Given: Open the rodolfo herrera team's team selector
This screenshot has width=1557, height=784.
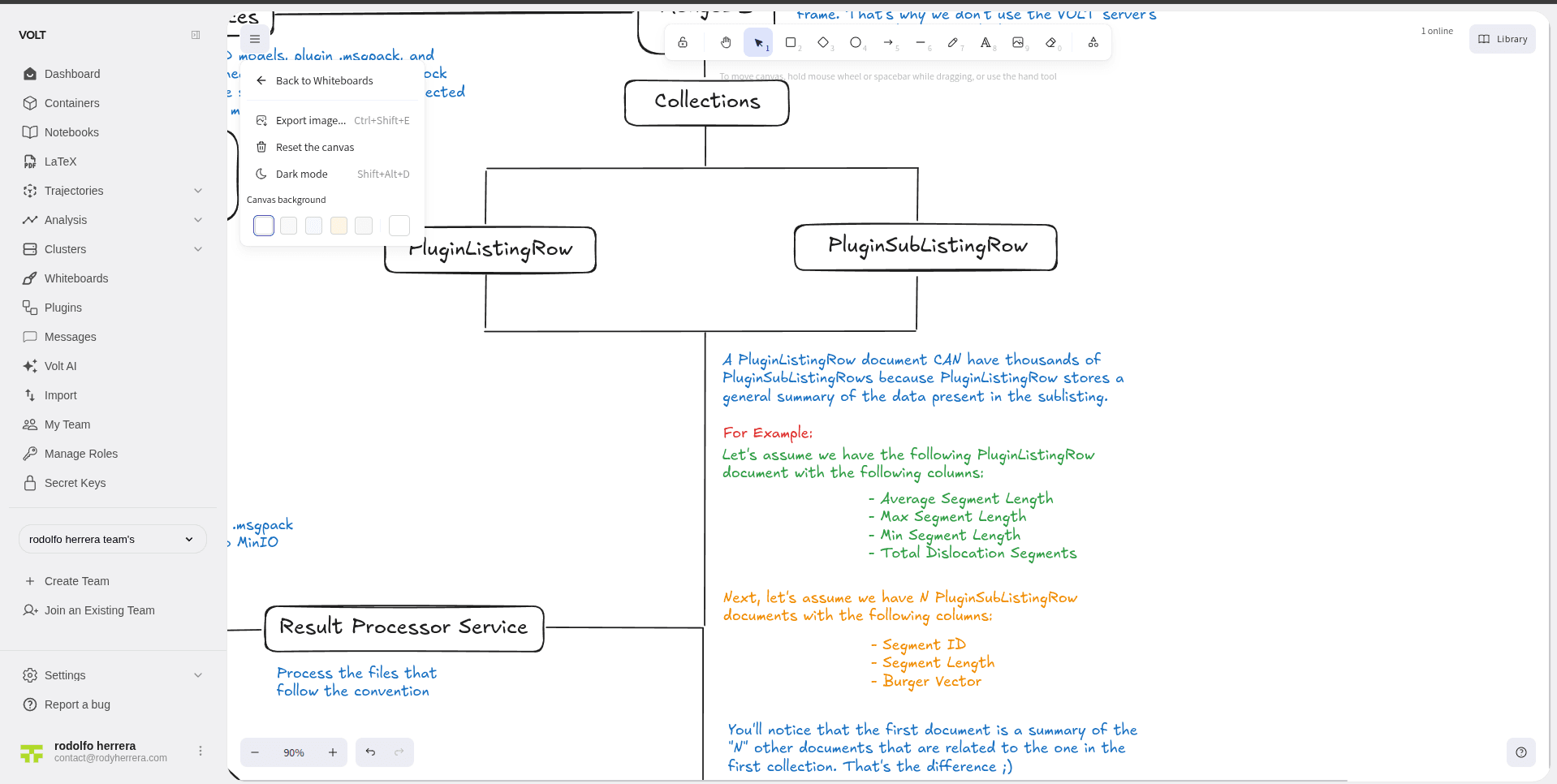Looking at the screenshot, I should pyautogui.click(x=112, y=539).
